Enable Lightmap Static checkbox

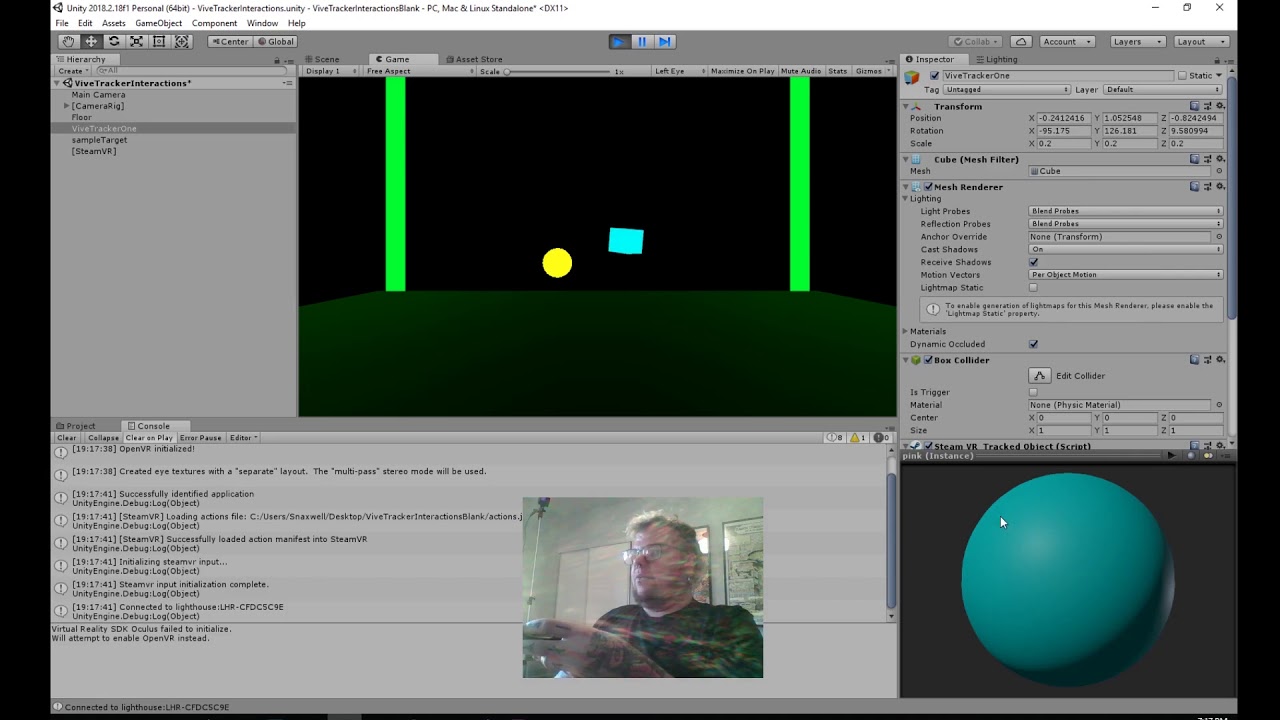[x=1034, y=288]
